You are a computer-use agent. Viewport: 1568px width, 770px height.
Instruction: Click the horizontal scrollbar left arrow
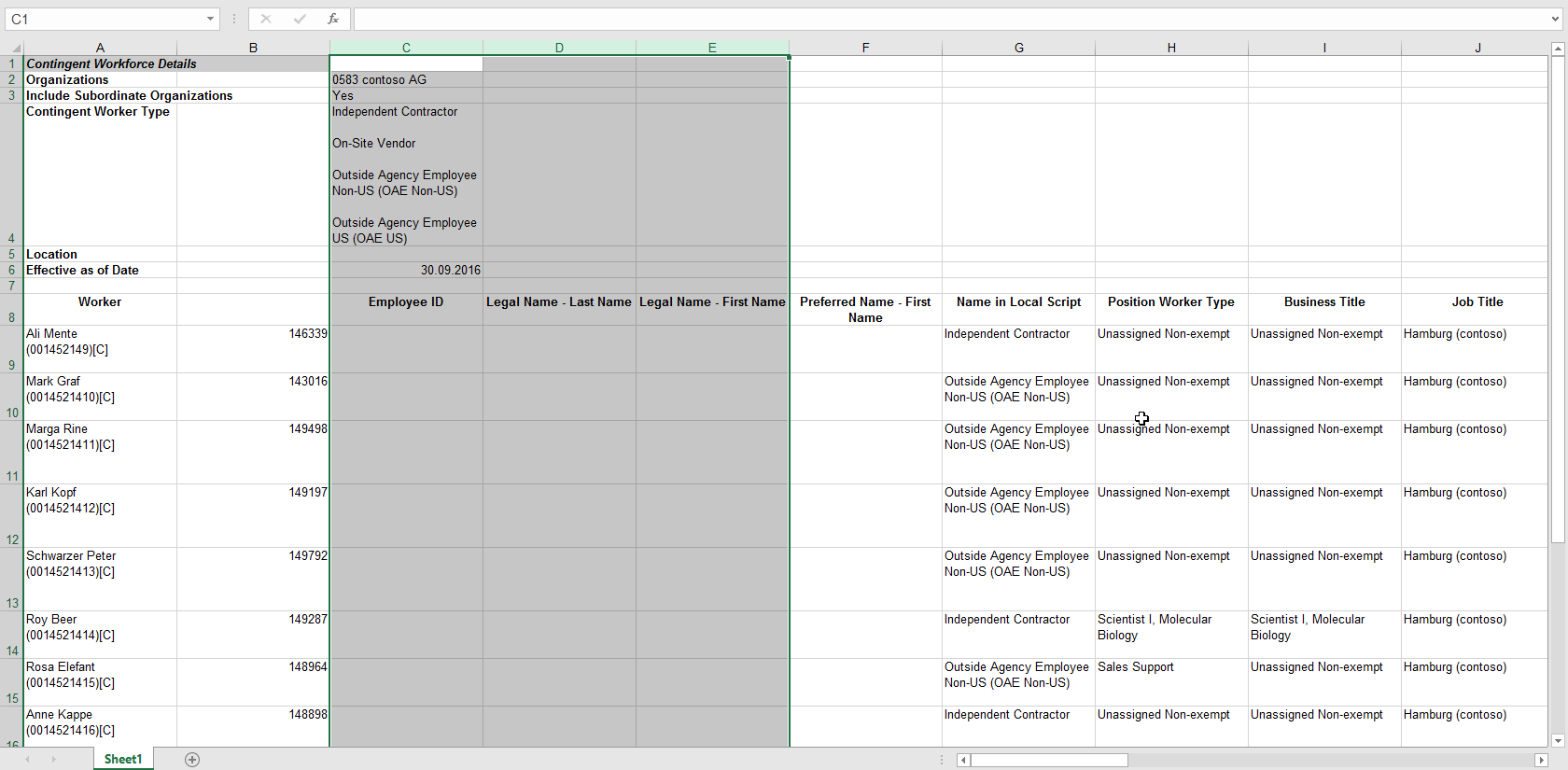click(963, 760)
